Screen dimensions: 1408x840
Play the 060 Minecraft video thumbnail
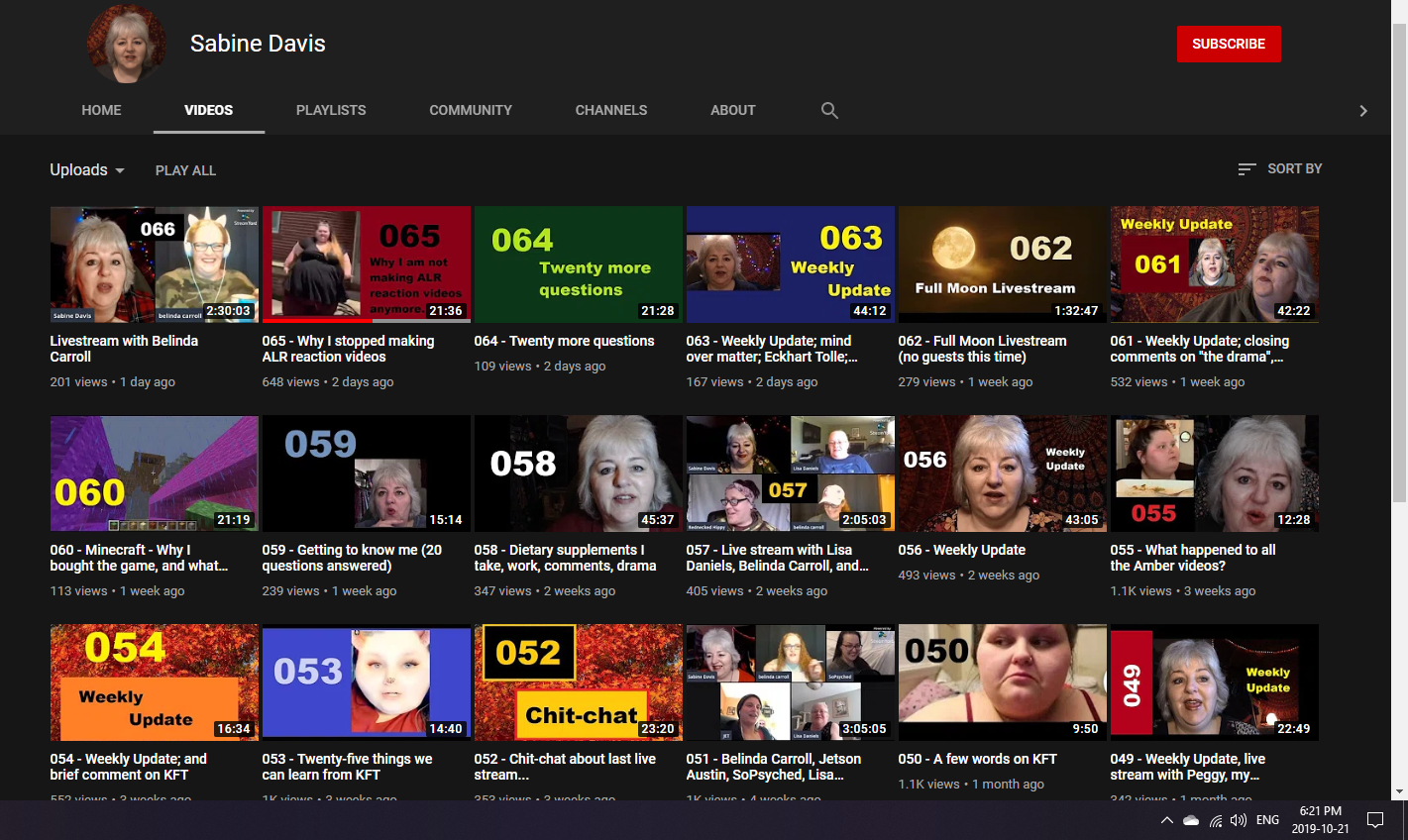[x=154, y=473]
